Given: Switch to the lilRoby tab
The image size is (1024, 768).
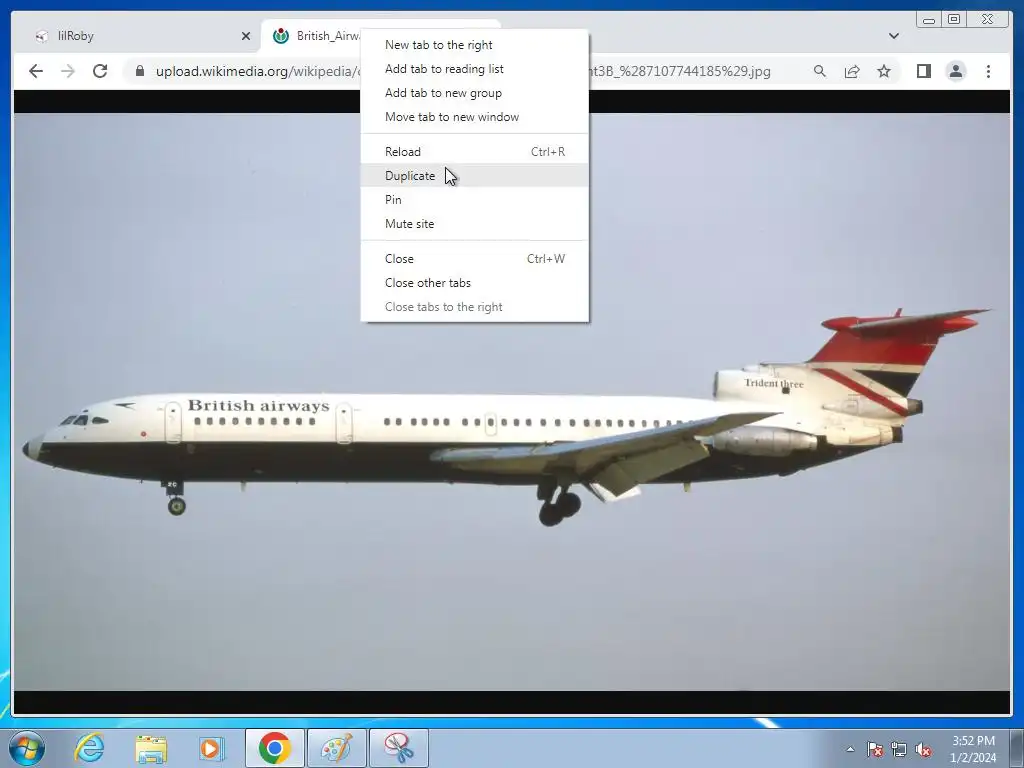Looking at the screenshot, I should (138, 36).
